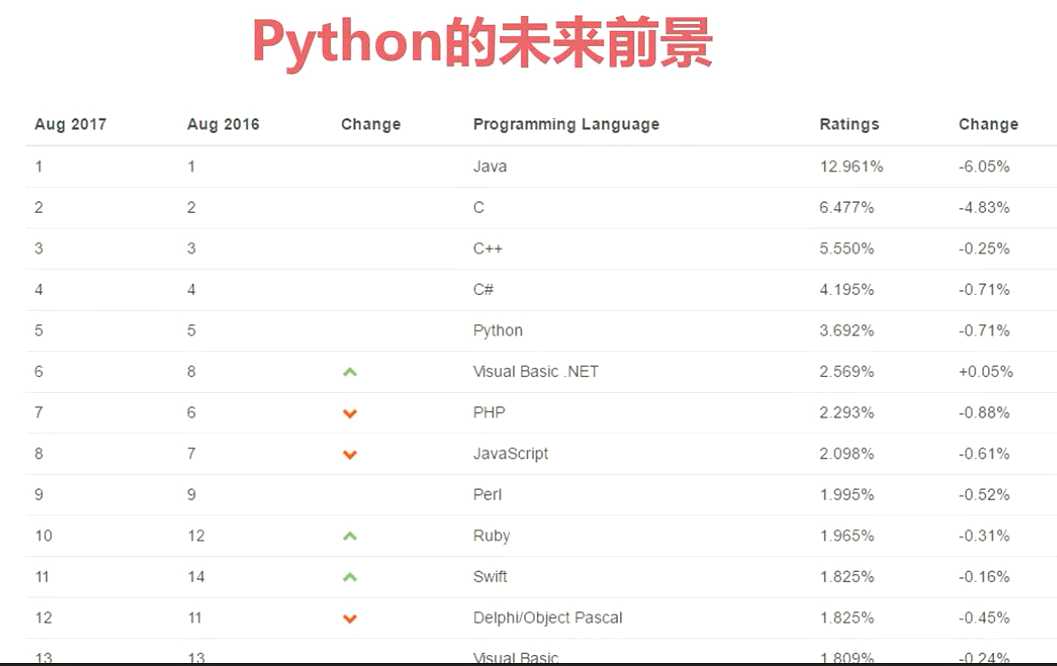
Task: Click Perl's change value '-0.52%'
Action: tap(984, 495)
